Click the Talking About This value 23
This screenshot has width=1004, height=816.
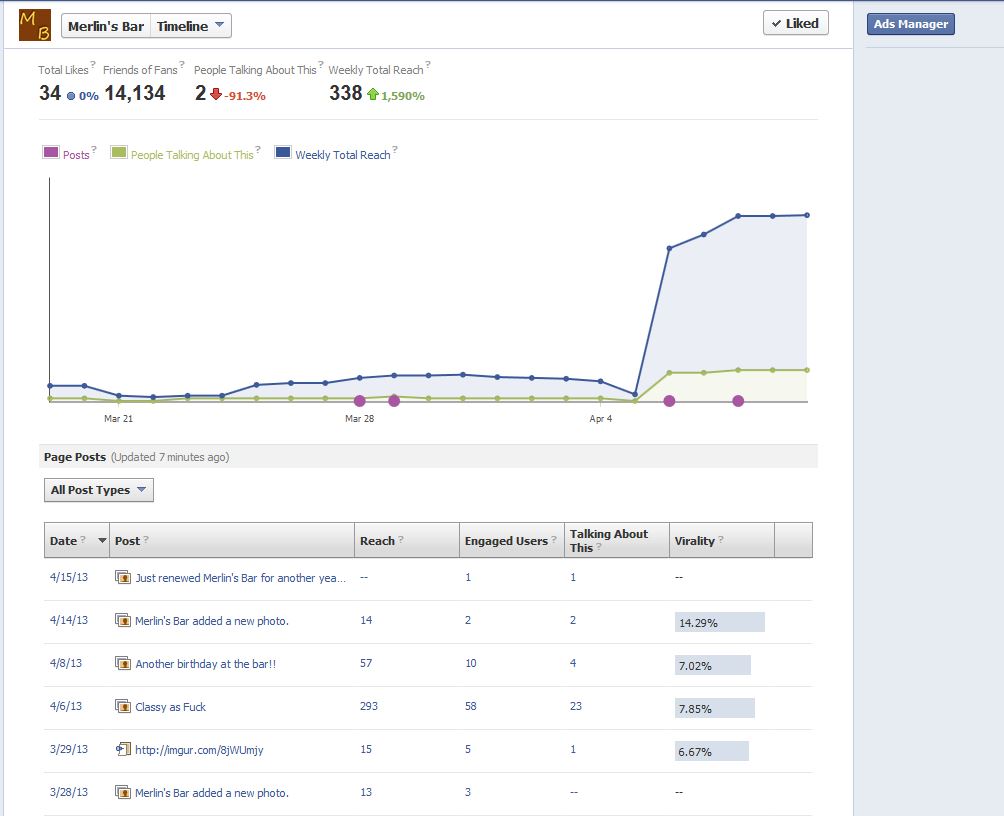[576, 706]
